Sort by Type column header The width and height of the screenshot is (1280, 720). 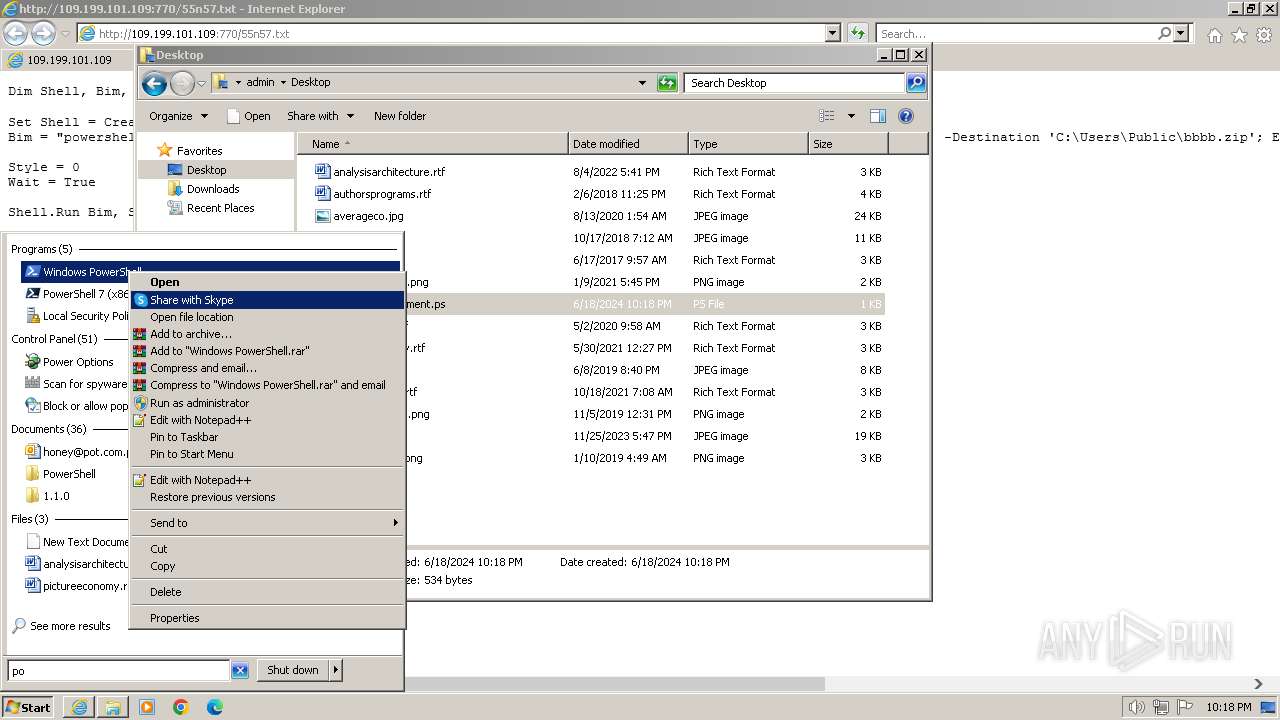pyautogui.click(x=748, y=144)
